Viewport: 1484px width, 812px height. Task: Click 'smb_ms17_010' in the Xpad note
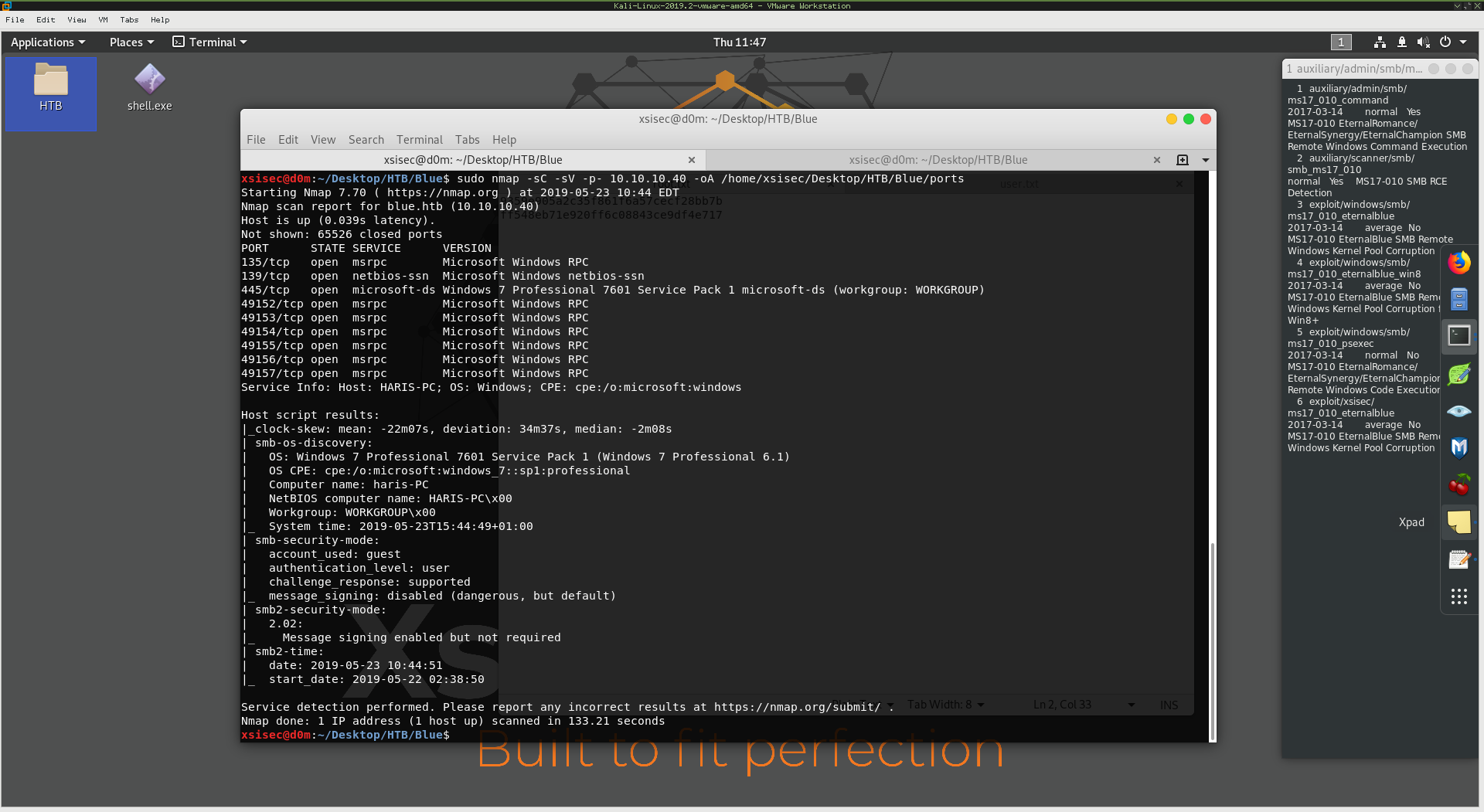pos(1325,170)
